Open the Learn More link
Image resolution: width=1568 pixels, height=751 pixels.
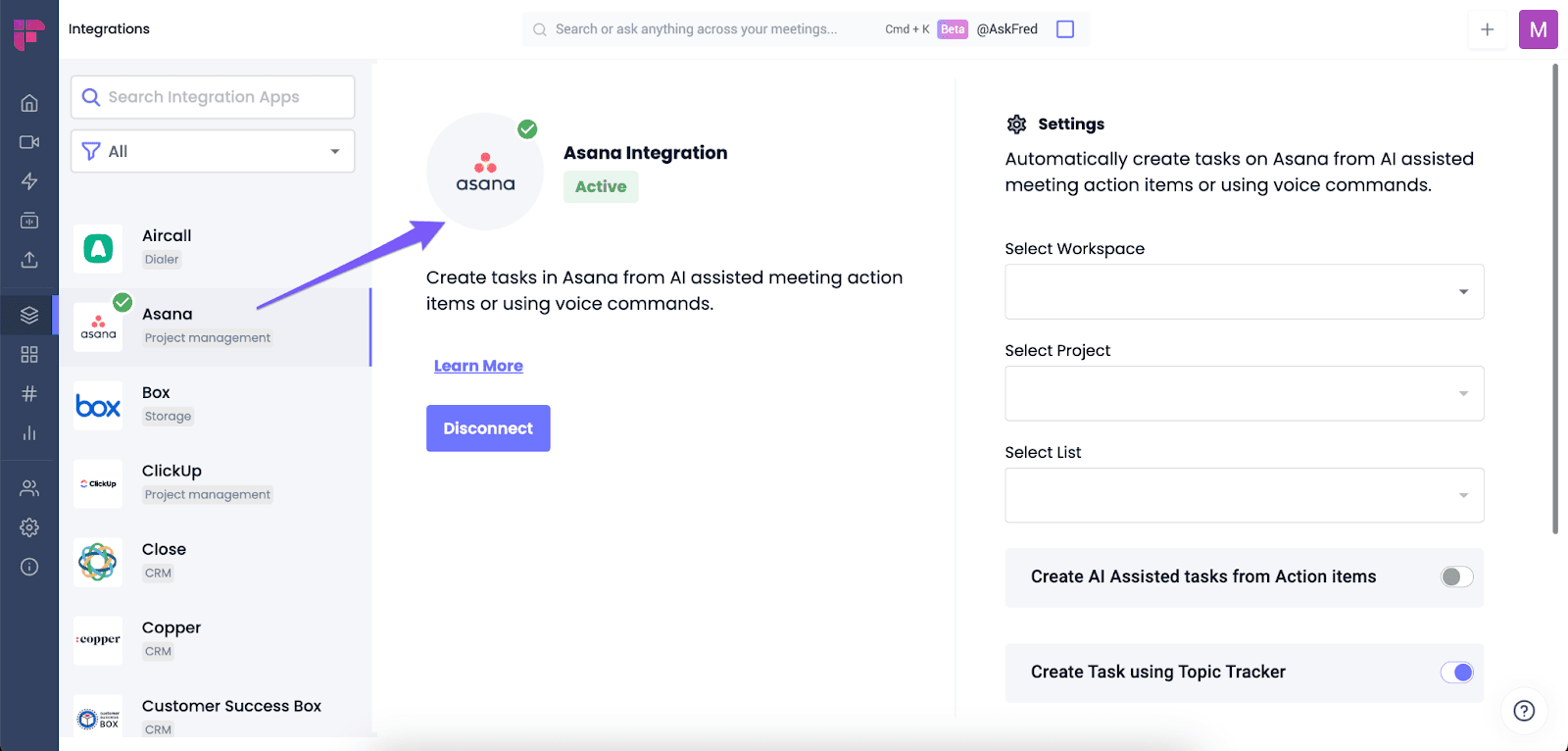pos(478,366)
